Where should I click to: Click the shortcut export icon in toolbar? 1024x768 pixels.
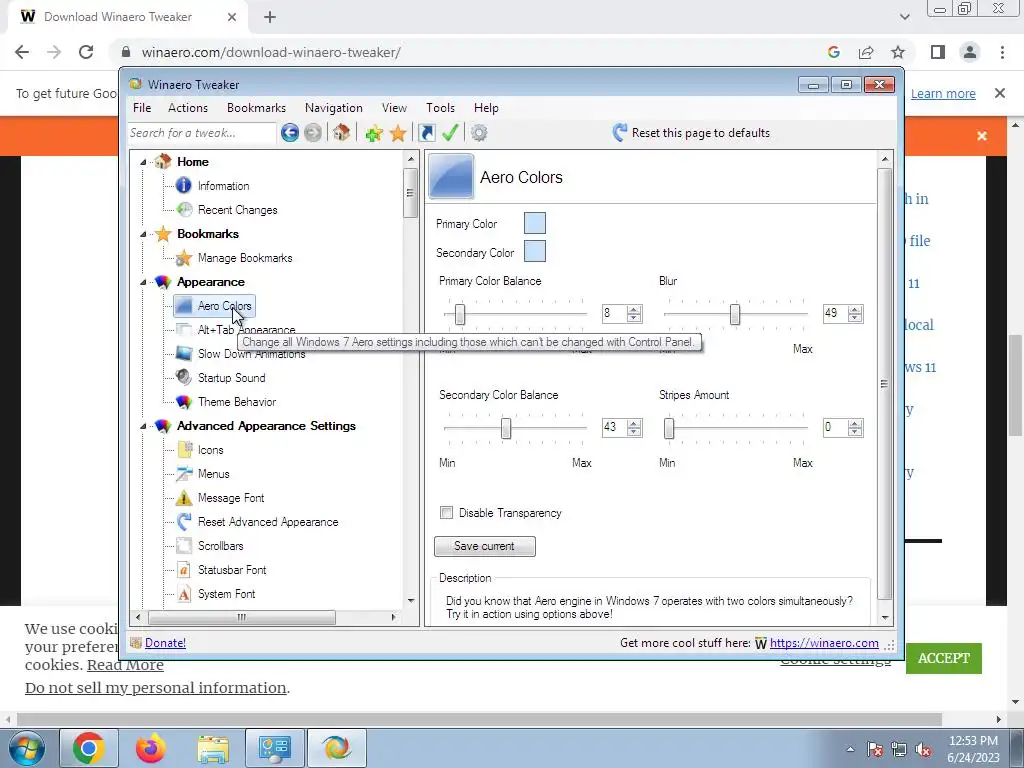point(426,133)
